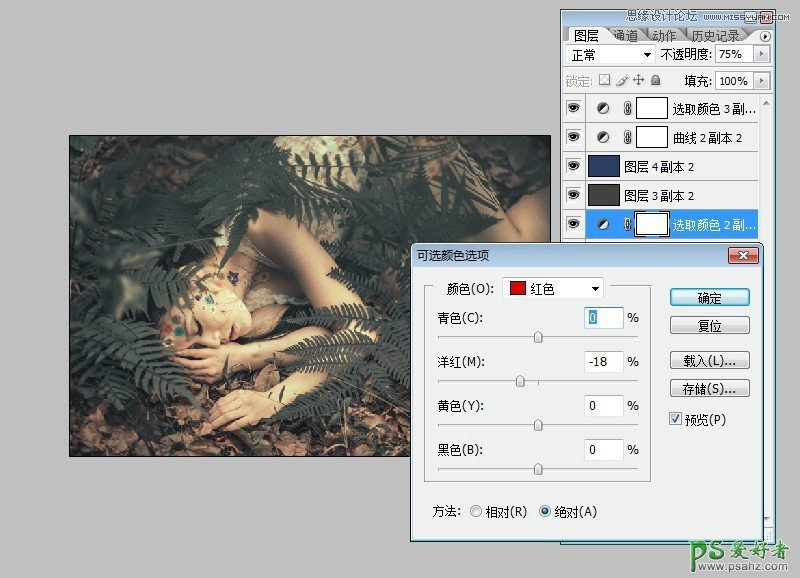Click the 确定 confirm button
Image resolution: width=800 pixels, height=578 pixels.
coord(709,297)
